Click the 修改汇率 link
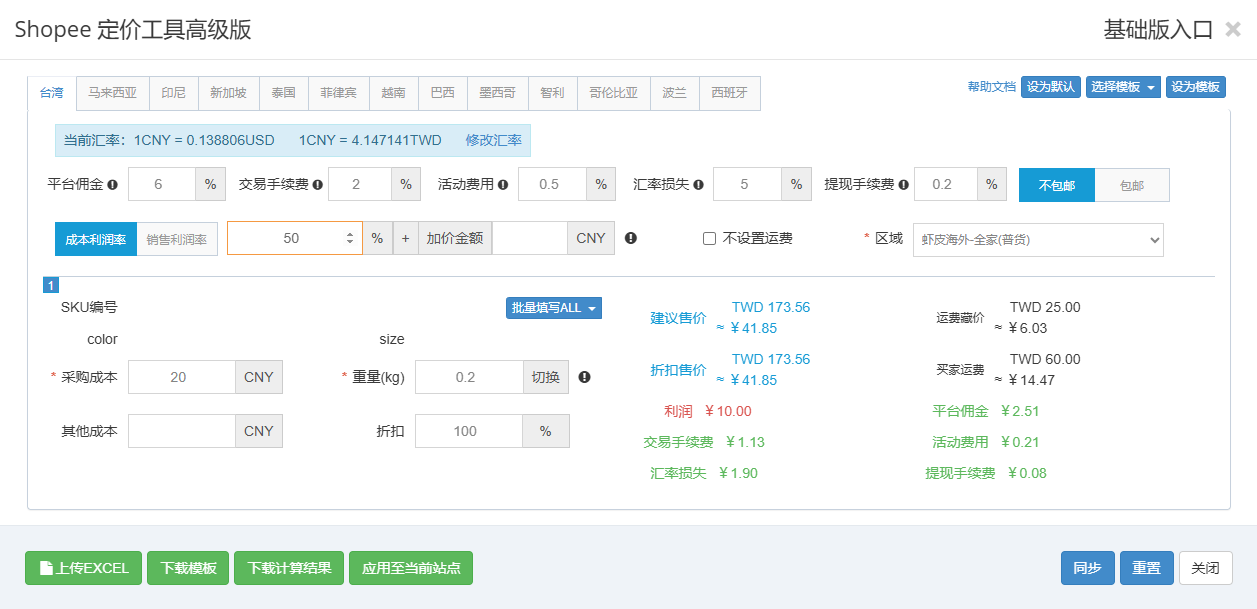This screenshot has width=1257, height=609. (x=494, y=140)
